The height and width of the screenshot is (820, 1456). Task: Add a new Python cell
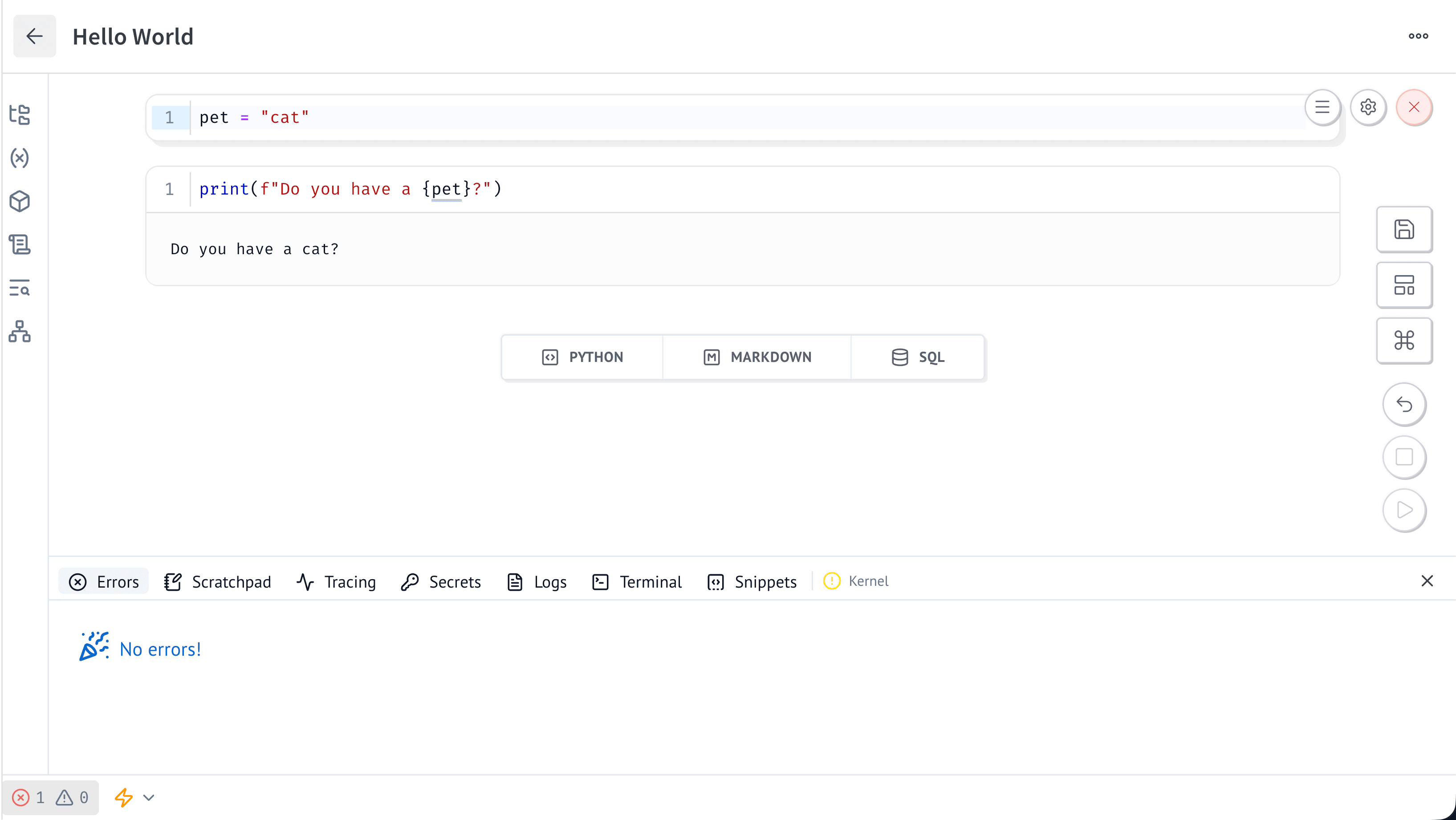582,357
